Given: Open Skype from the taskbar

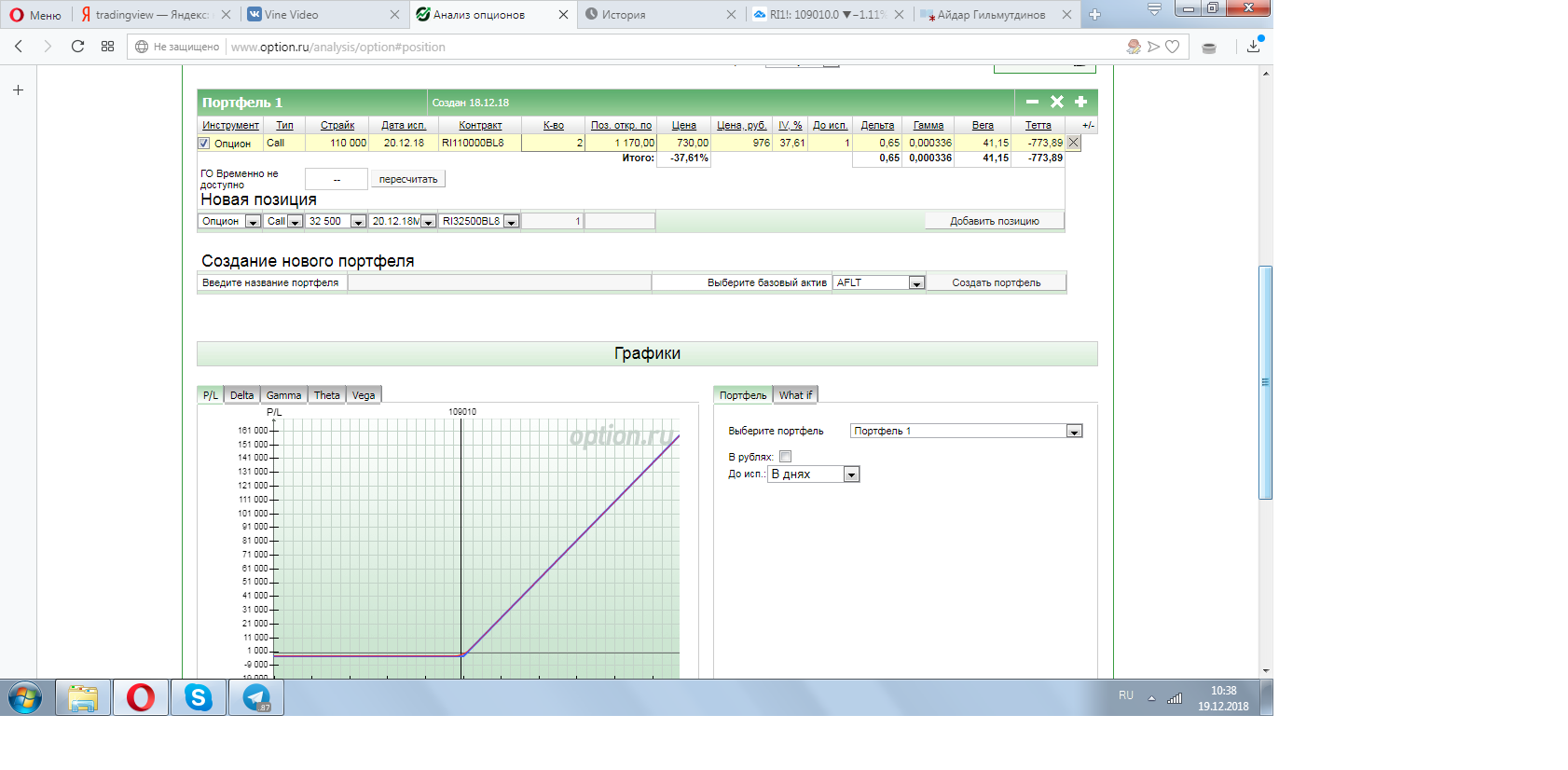Looking at the screenshot, I should tap(199, 697).
